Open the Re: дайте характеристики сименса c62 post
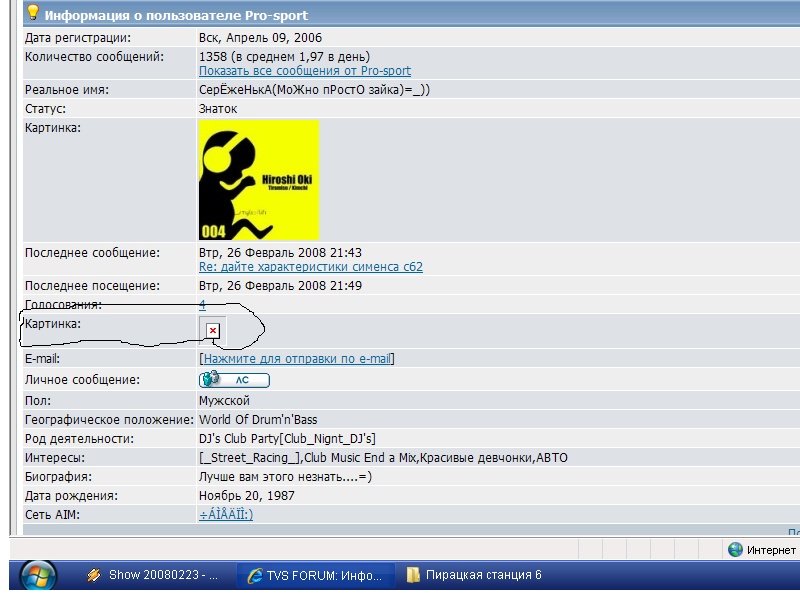This screenshot has height=600, width=800. pyautogui.click(x=310, y=267)
